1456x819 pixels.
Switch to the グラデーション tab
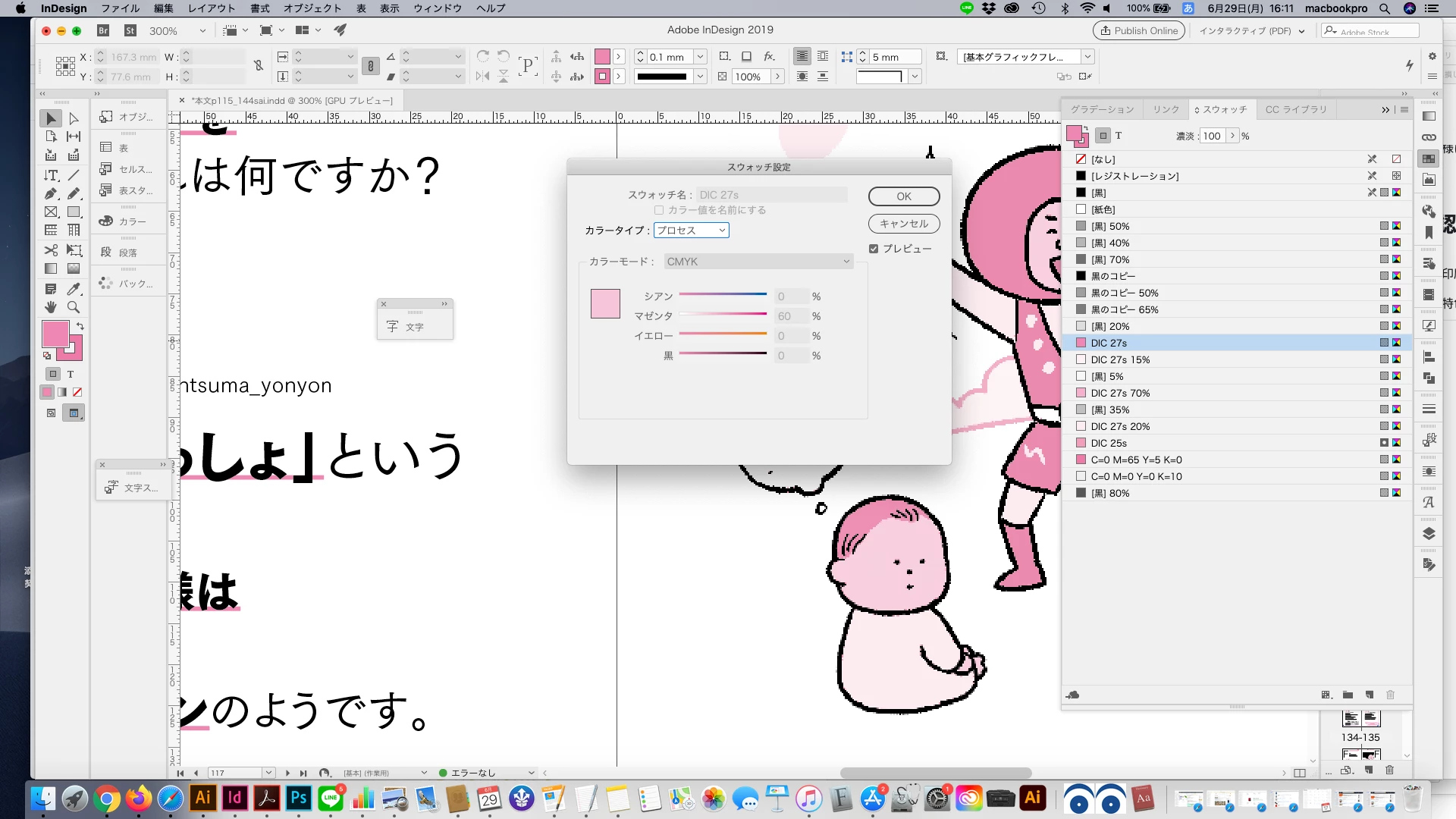pos(1102,110)
